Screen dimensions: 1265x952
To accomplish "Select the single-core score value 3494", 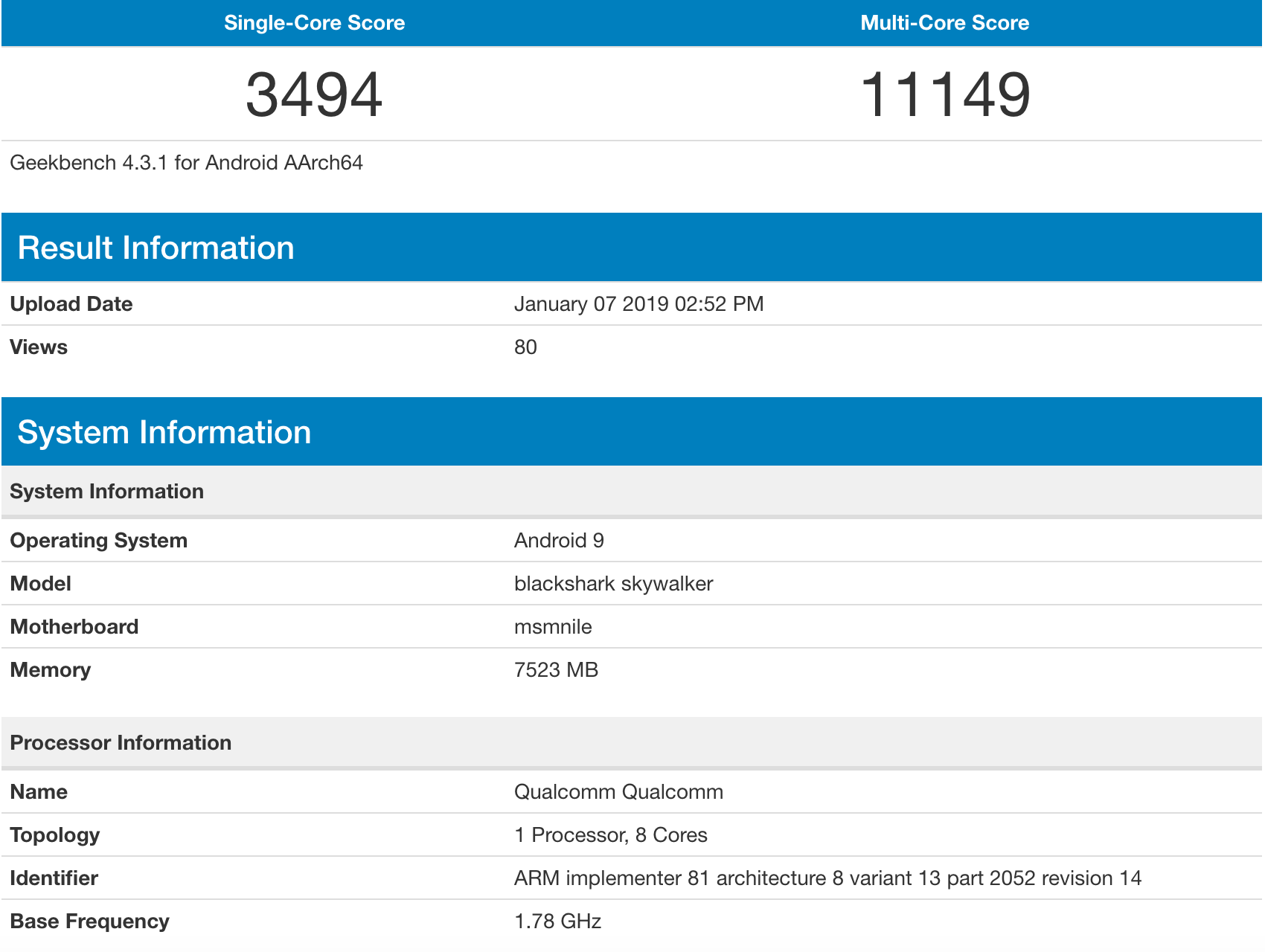I will point(314,94).
